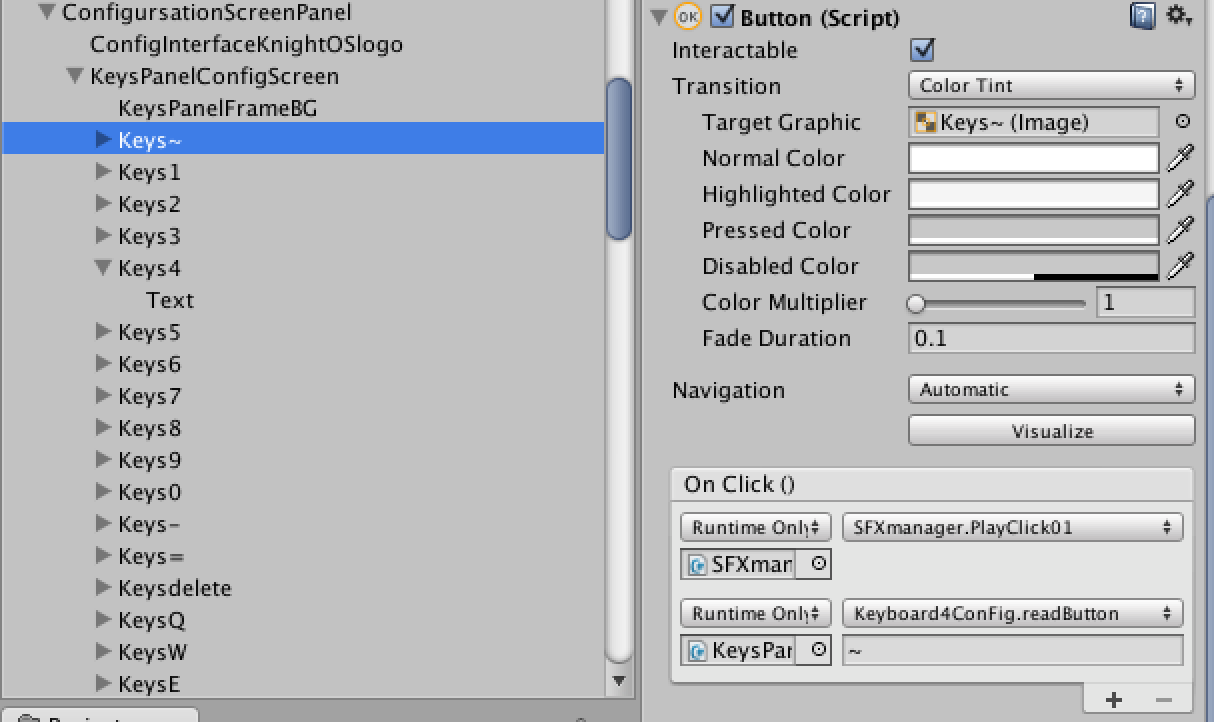Open the Transition Color Tint dropdown

point(1051,86)
